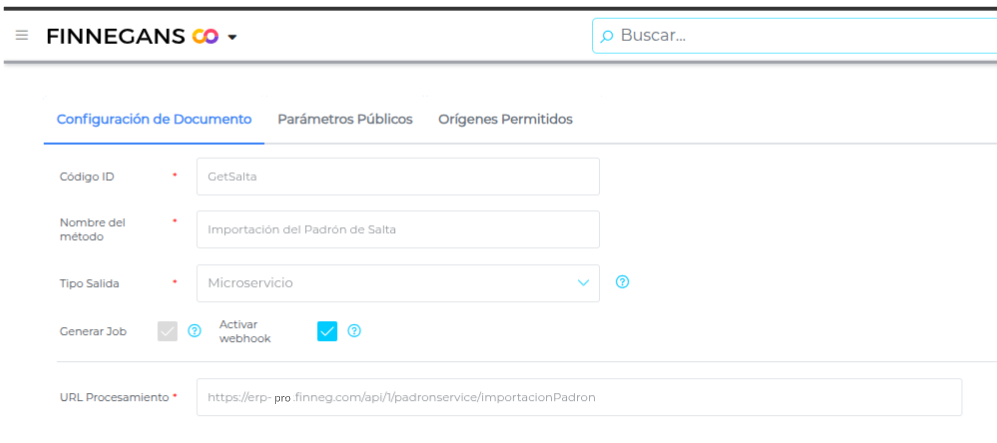Click the Nombre del método field
Image resolution: width=997 pixels, height=443 pixels.
[398, 229]
